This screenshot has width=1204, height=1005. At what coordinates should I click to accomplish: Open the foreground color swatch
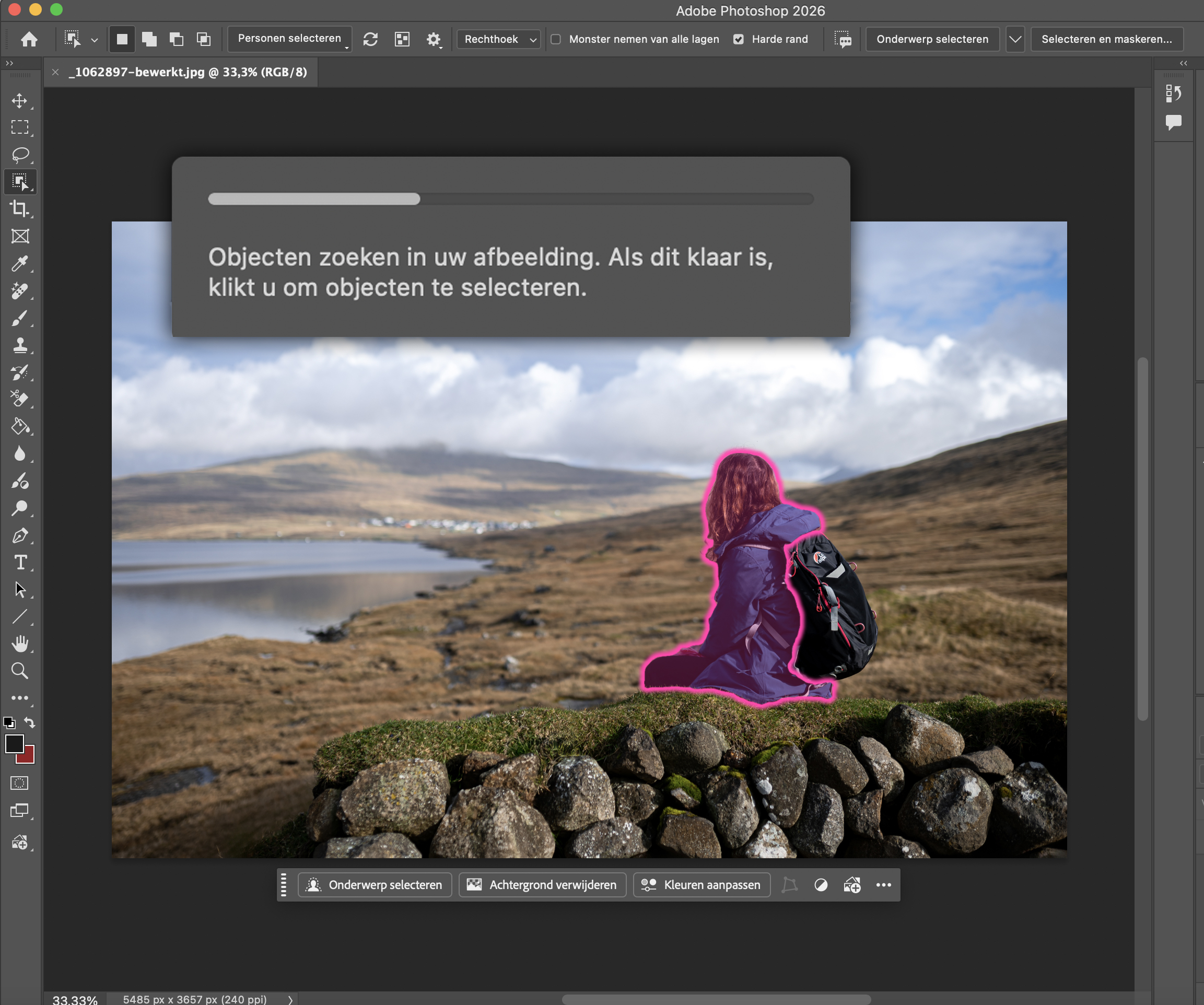(14, 744)
